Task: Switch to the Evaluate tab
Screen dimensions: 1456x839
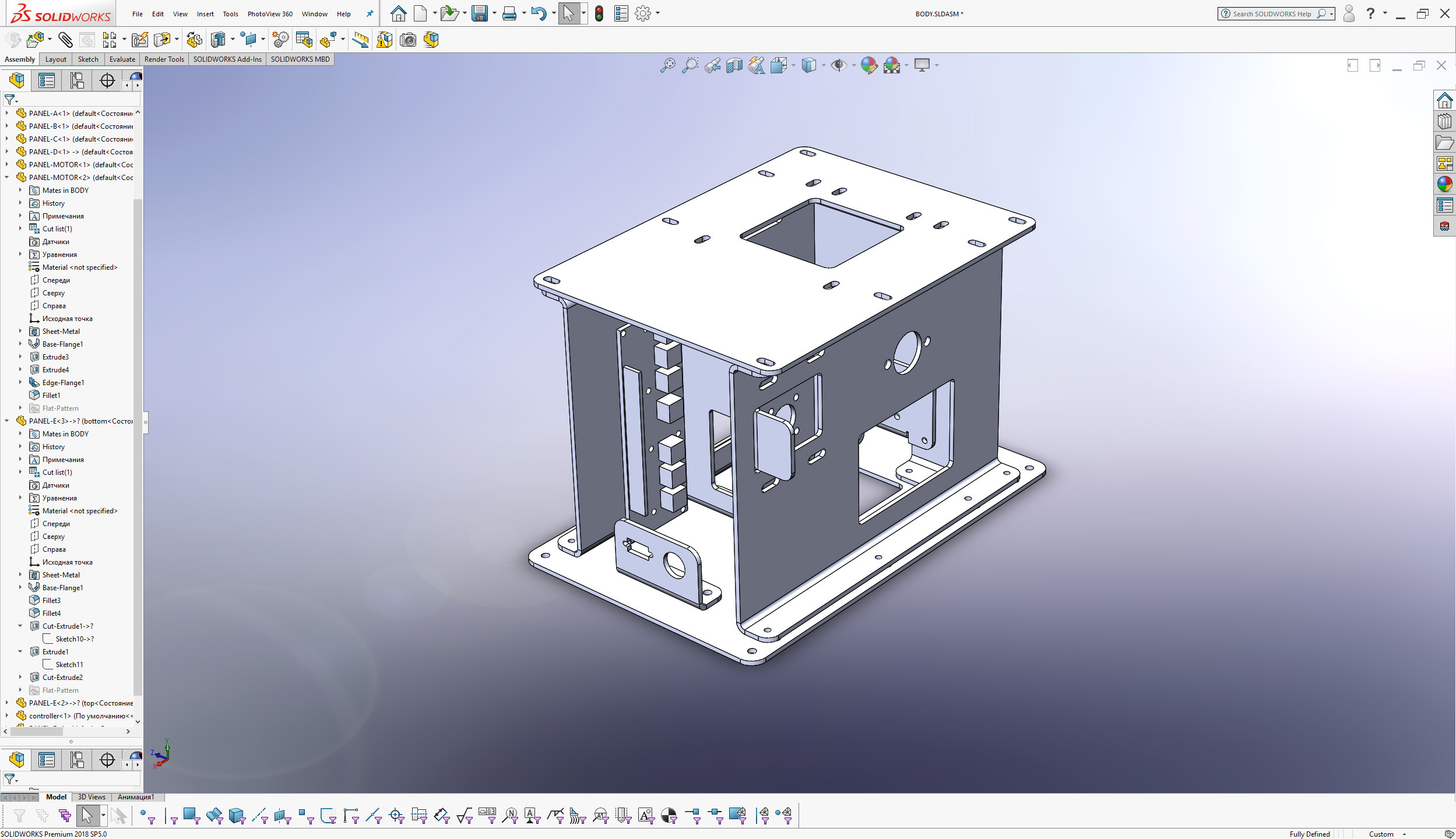Action: tap(122, 59)
